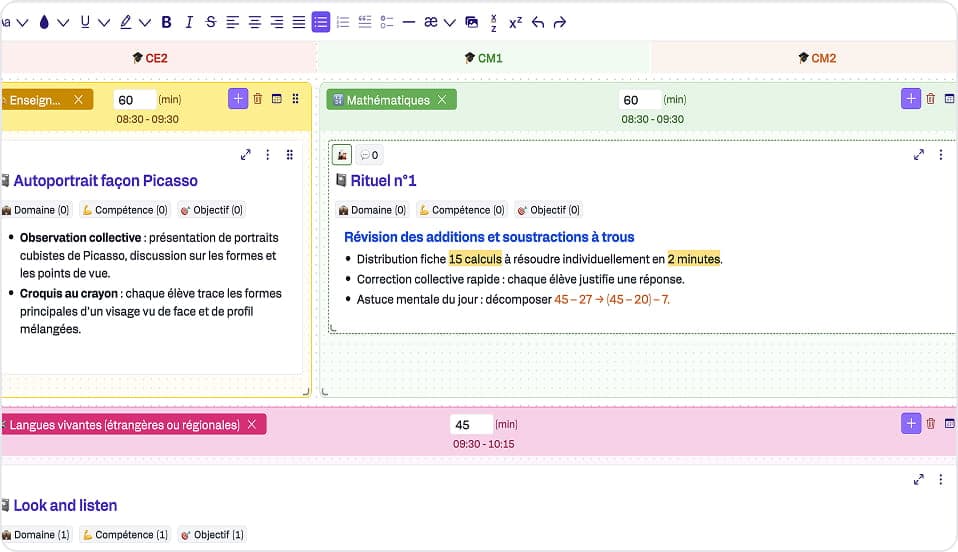The height and width of the screenshot is (552, 958).
Task: Apply strikethrough formatting
Action: [210, 22]
